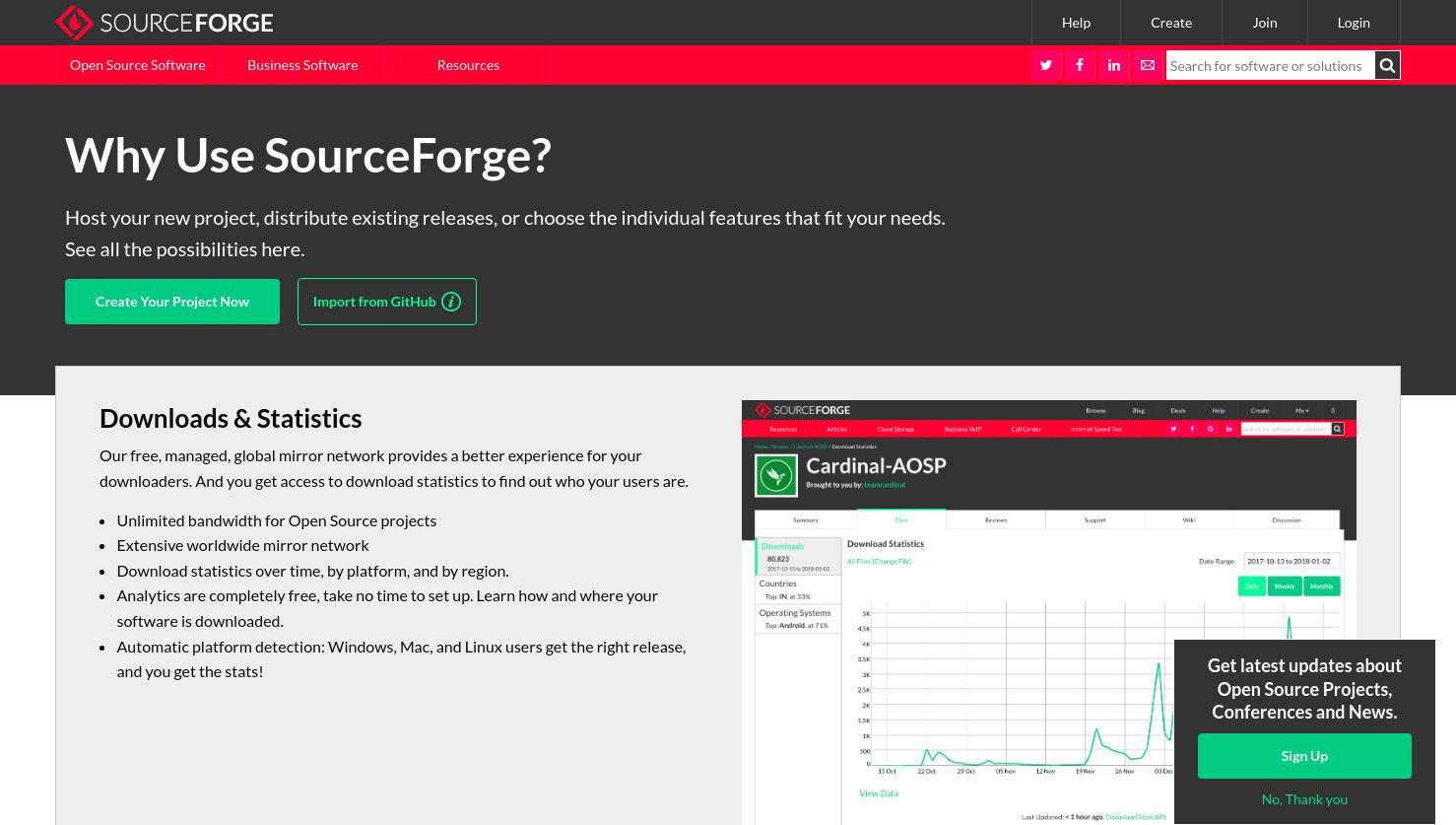Open the Business Software menu
This screenshot has height=825, width=1456.
(302, 65)
